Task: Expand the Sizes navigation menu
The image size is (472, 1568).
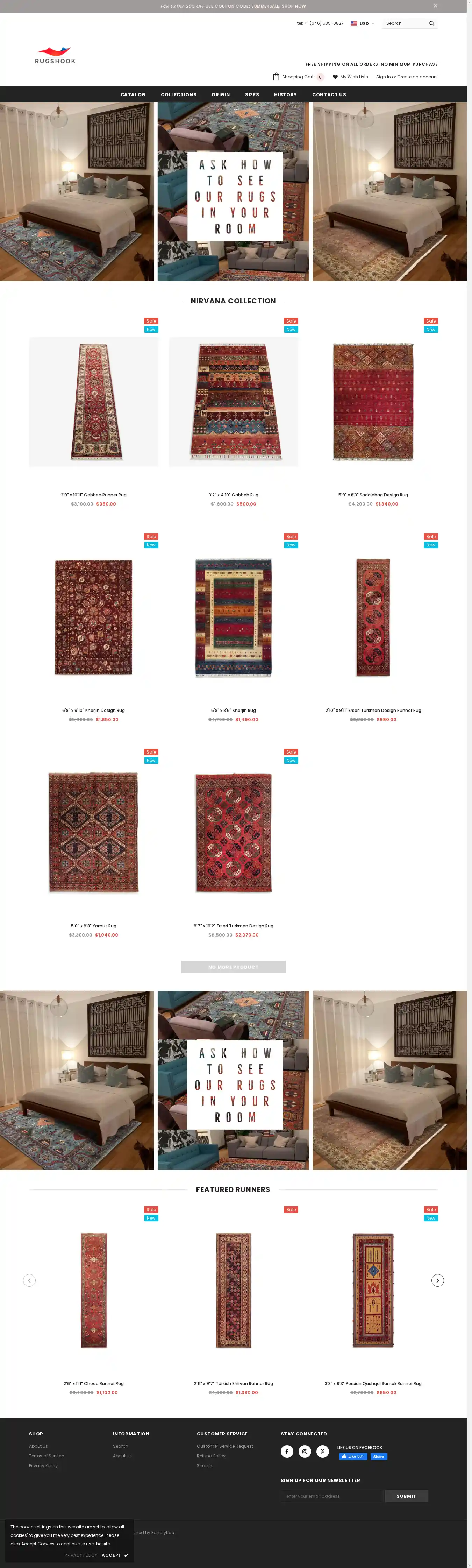Action: pyautogui.click(x=252, y=94)
